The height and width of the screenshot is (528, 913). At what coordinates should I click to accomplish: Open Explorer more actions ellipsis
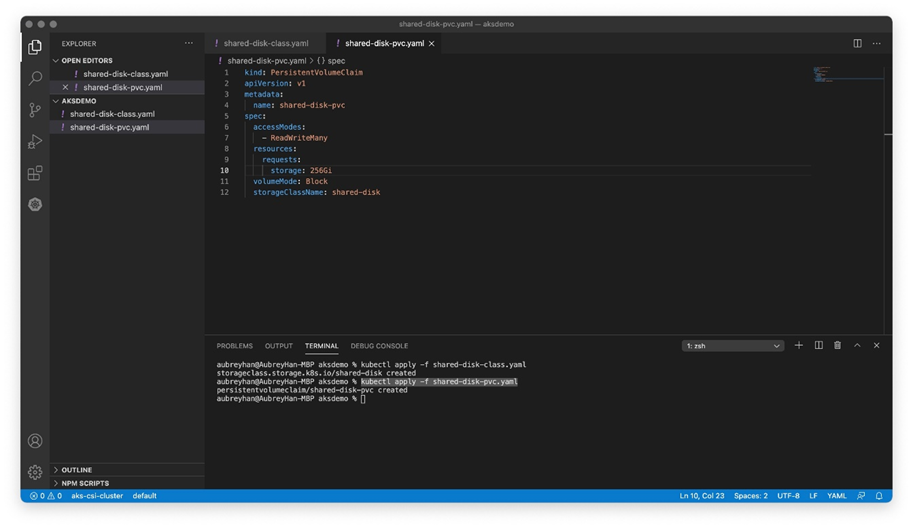click(x=189, y=43)
